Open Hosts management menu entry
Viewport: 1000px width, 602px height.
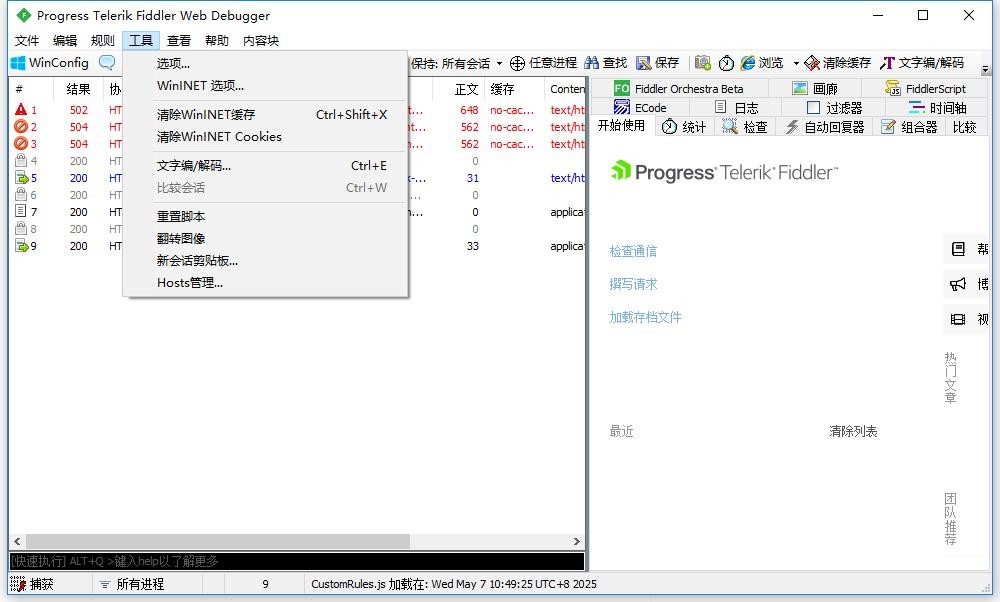pyautogui.click(x=265, y=283)
